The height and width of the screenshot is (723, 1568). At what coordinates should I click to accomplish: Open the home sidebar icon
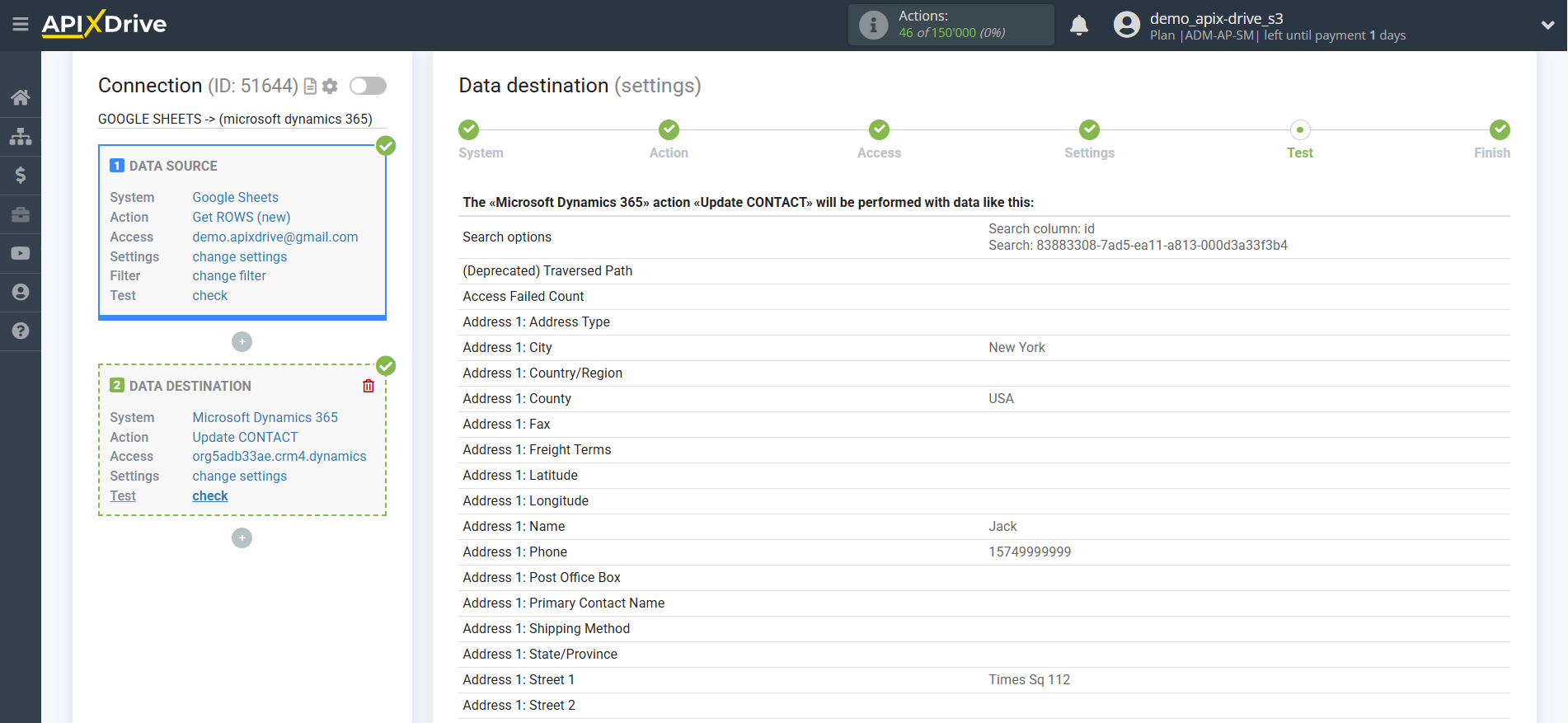[x=21, y=97]
